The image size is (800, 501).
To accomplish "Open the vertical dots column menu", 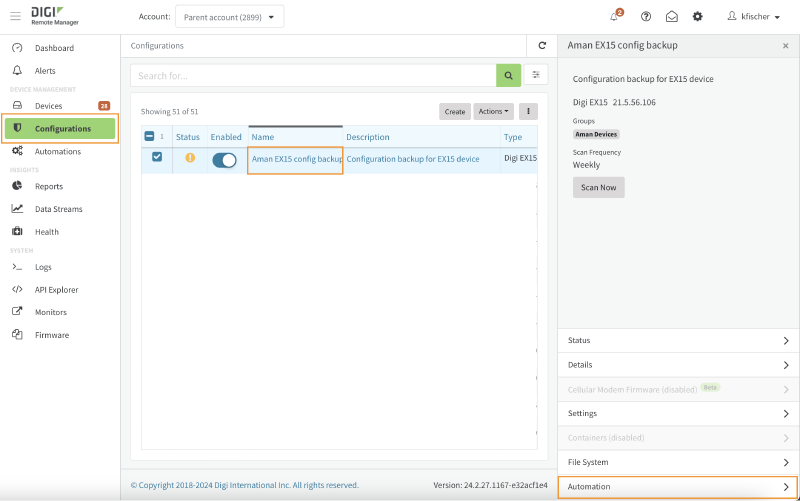I will click(528, 111).
